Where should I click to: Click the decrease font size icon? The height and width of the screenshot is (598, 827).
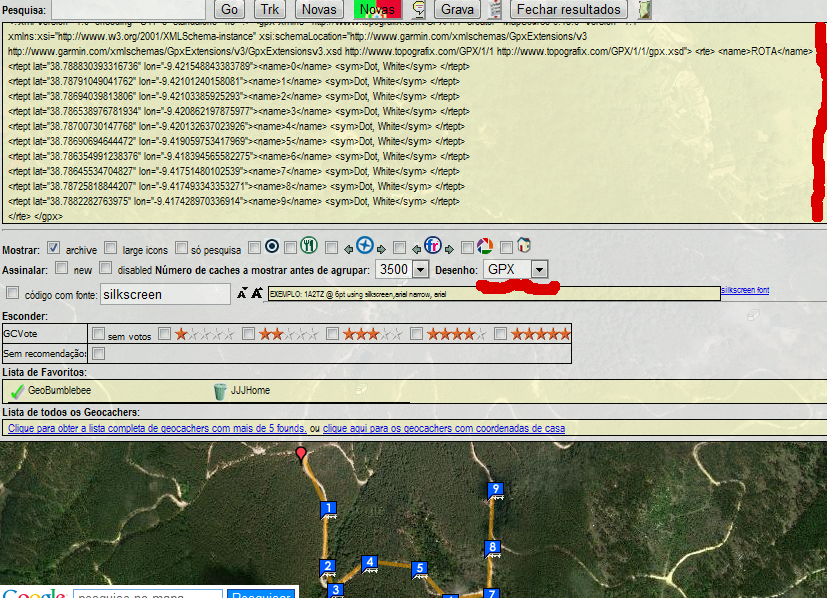point(242,293)
